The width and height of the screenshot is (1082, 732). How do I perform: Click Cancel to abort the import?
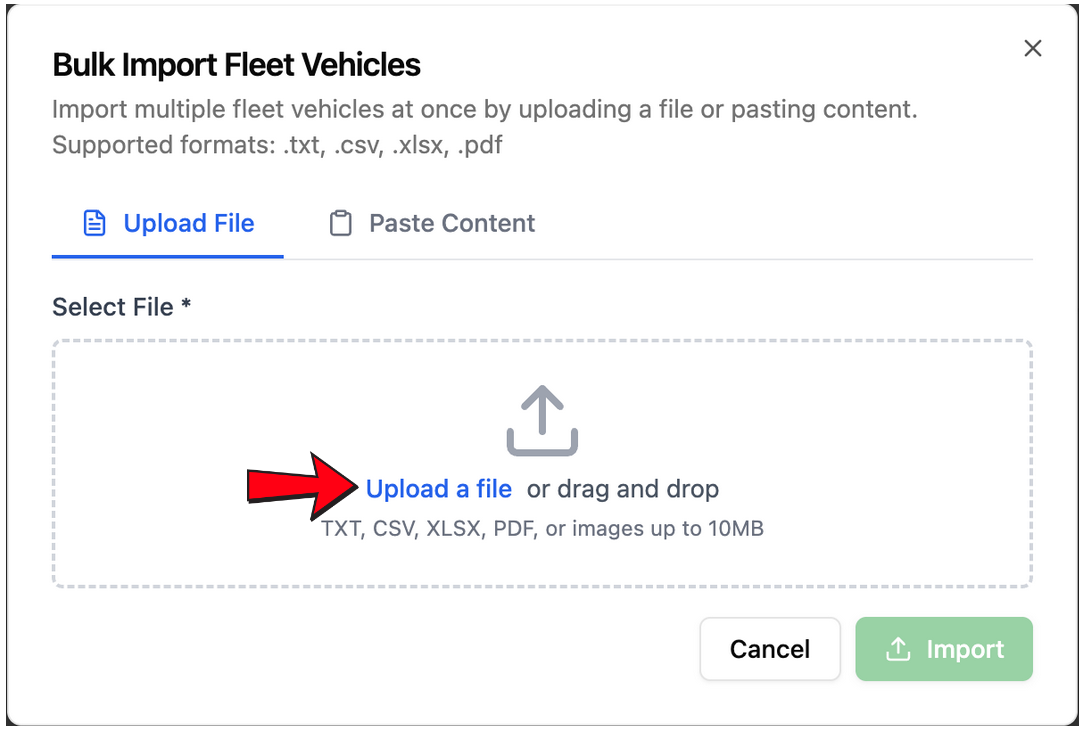point(769,649)
